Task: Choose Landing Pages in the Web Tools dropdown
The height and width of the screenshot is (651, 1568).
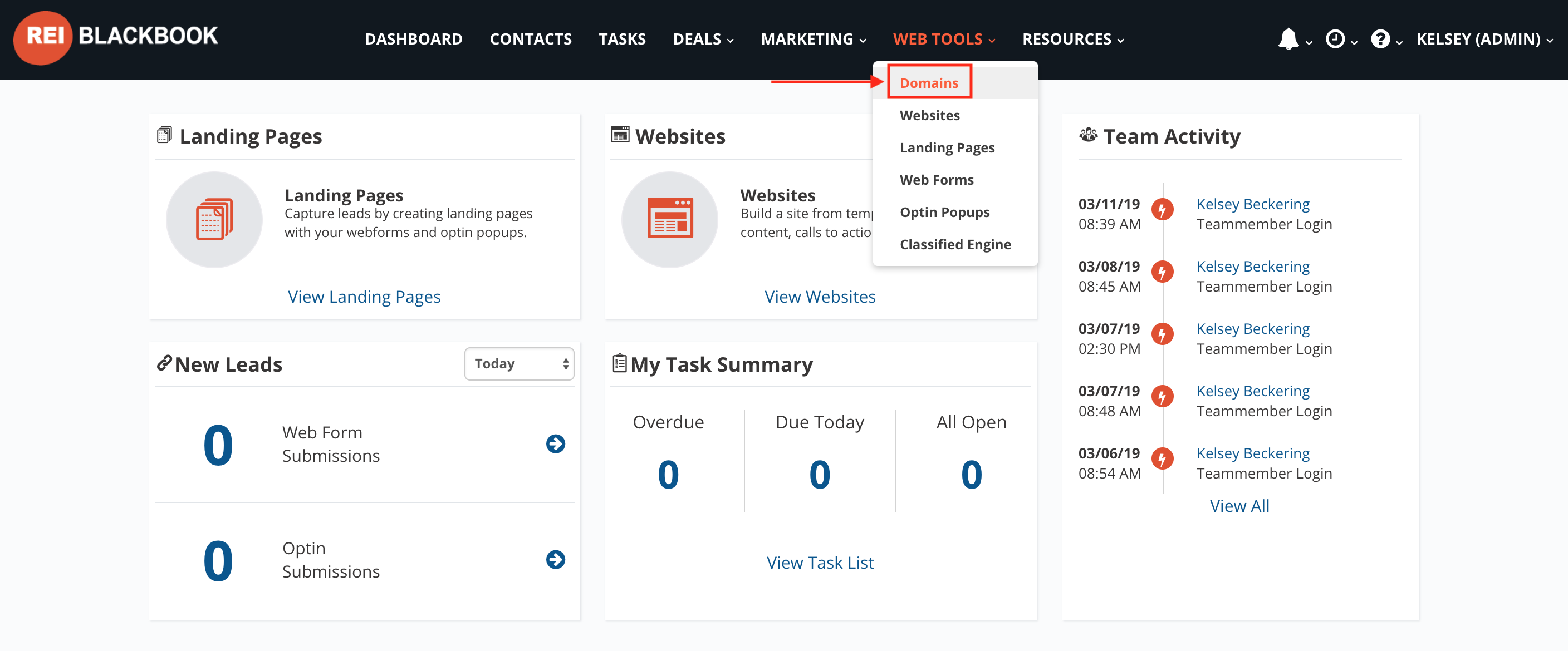Action: tap(947, 147)
